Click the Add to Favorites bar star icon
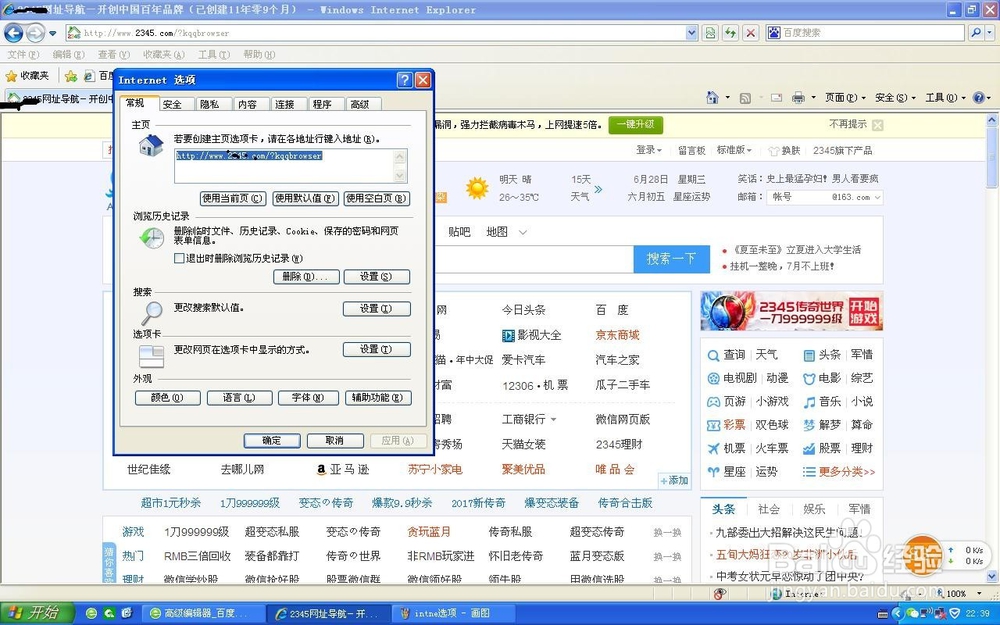 tap(71, 77)
